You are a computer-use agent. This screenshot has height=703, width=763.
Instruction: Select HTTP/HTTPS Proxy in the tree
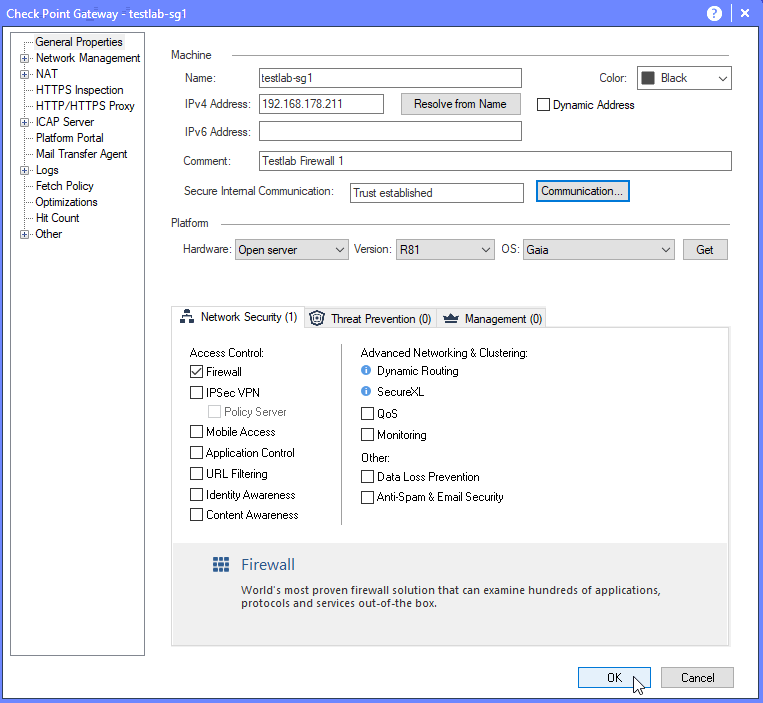(85, 106)
